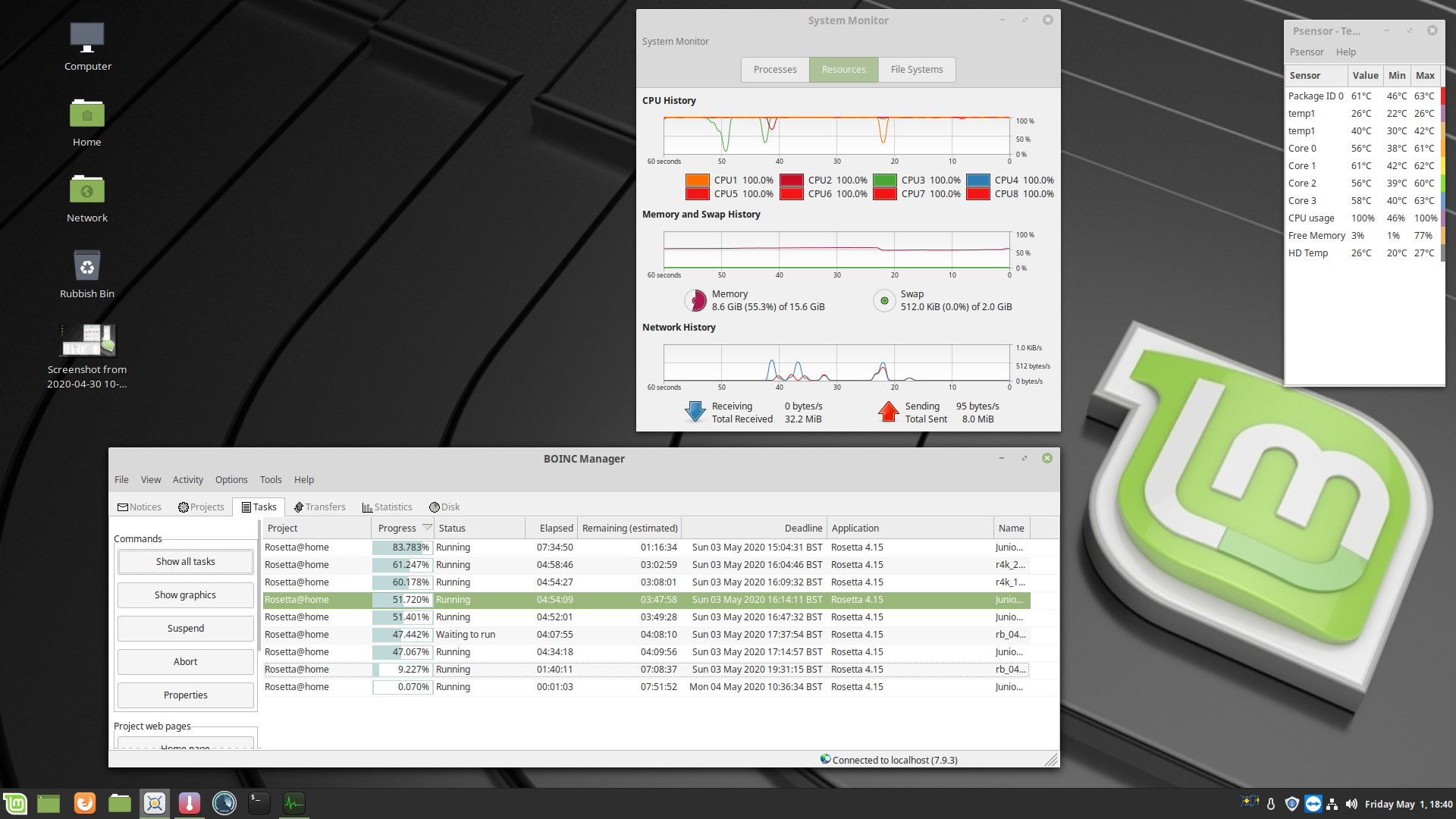1456x819 pixels.
Task: Sort tasks by Elapsed column header
Action: (551, 528)
